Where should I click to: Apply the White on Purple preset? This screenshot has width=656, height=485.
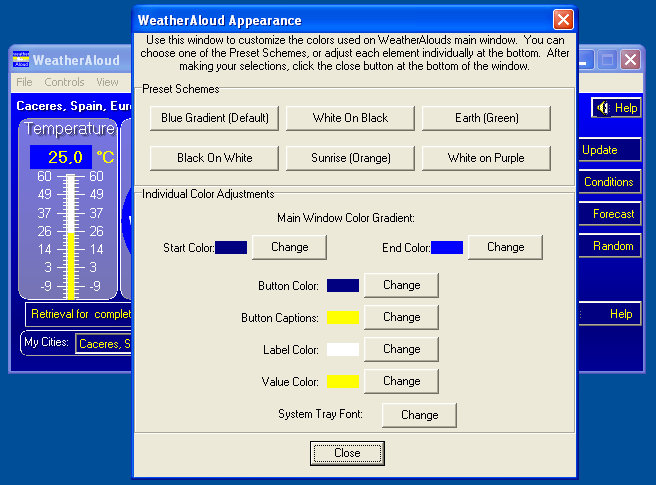point(486,158)
